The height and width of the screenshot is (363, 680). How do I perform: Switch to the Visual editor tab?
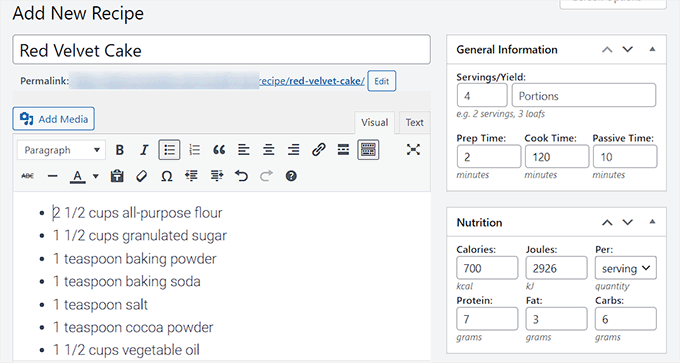[x=374, y=123]
